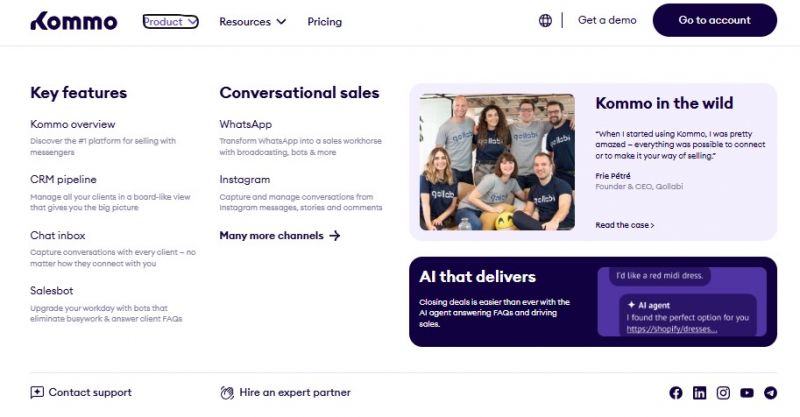
Task: Click the https://shopify/dresses link in chat preview
Action: click(x=671, y=329)
